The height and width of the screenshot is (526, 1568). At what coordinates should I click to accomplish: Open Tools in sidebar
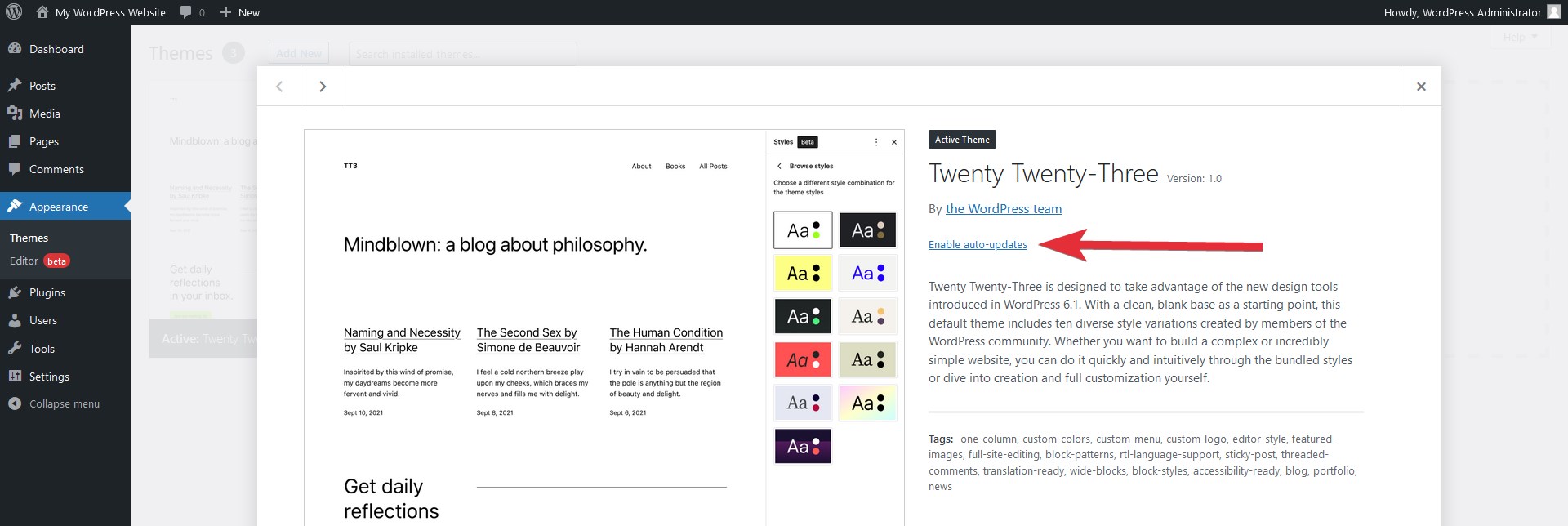(x=65, y=349)
